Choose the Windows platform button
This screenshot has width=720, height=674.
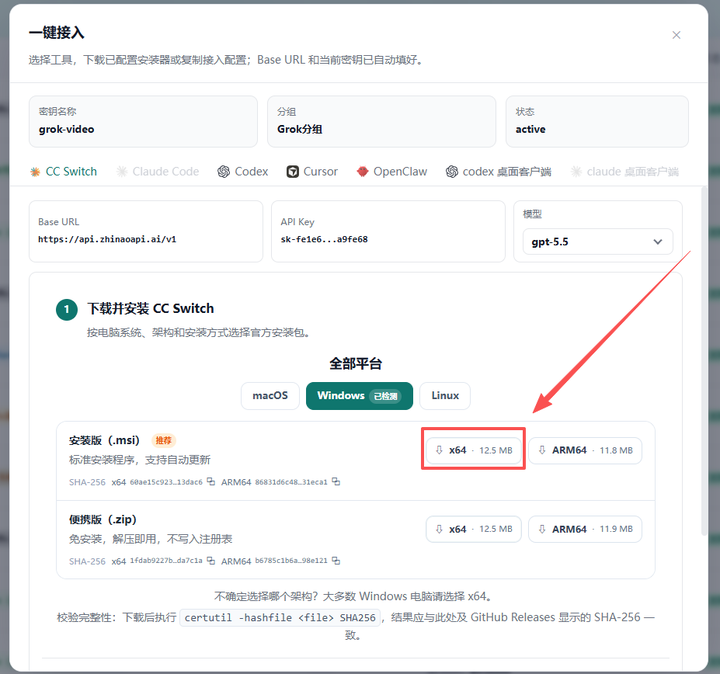pos(359,396)
